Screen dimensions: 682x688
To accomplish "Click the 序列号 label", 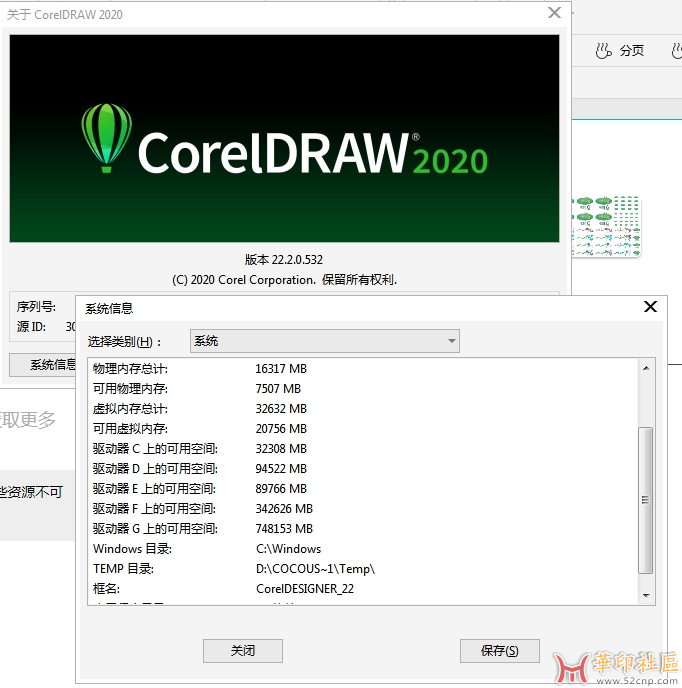I will coord(36,307).
